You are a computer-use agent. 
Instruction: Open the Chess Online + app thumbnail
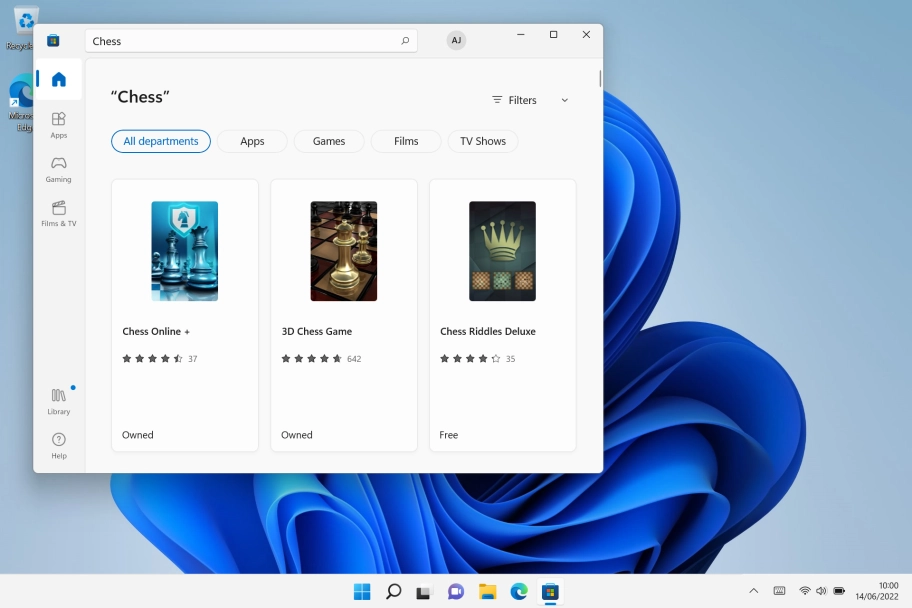click(185, 251)
